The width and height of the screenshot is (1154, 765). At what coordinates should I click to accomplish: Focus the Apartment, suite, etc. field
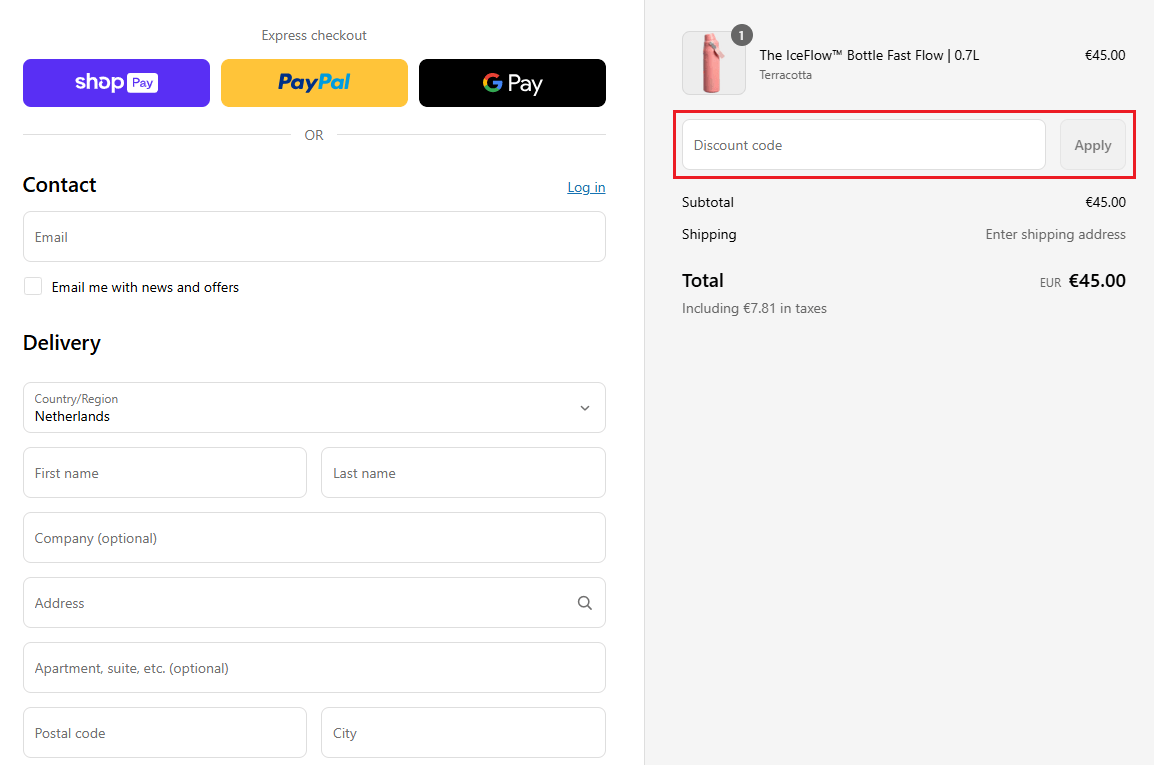pos(314,668)
